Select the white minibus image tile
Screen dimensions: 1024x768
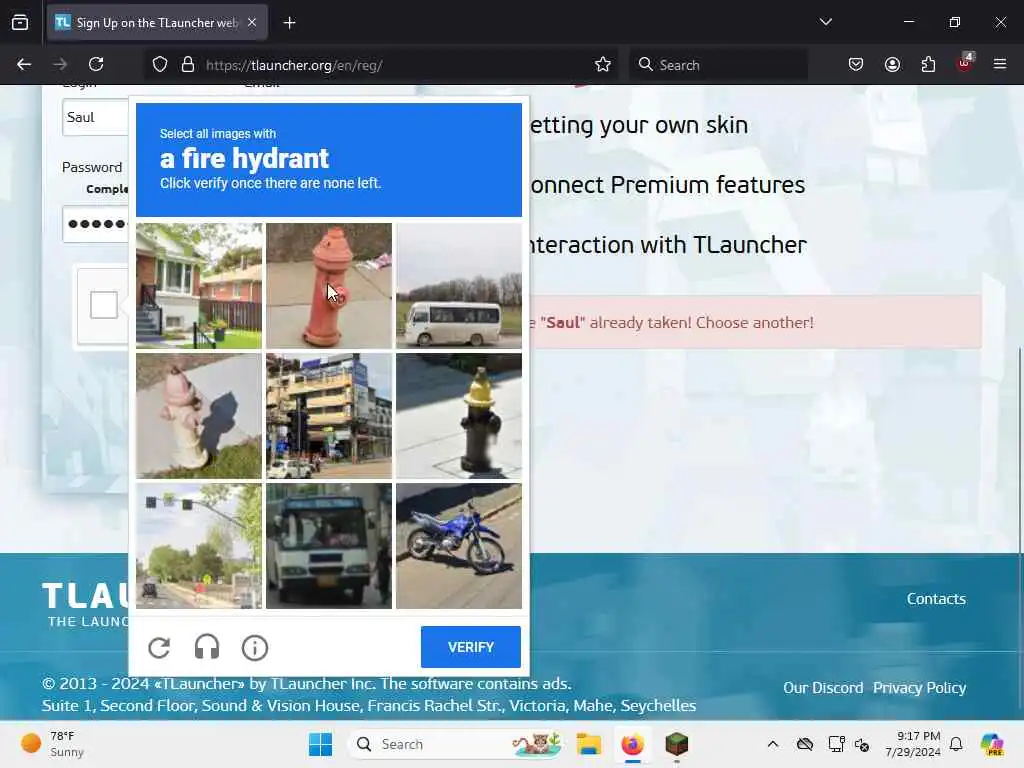click(x=459, y=286)
